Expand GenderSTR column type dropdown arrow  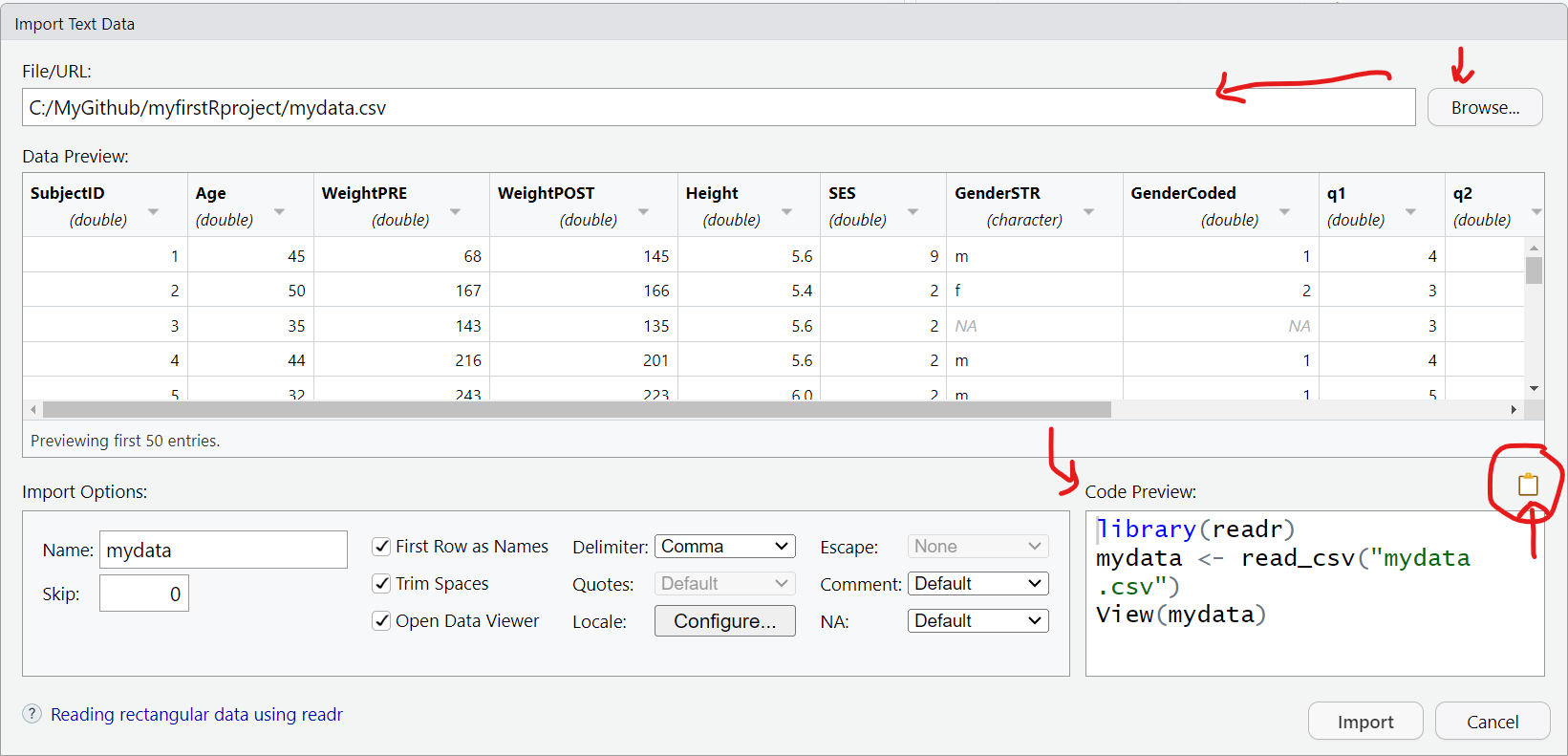1088,211
